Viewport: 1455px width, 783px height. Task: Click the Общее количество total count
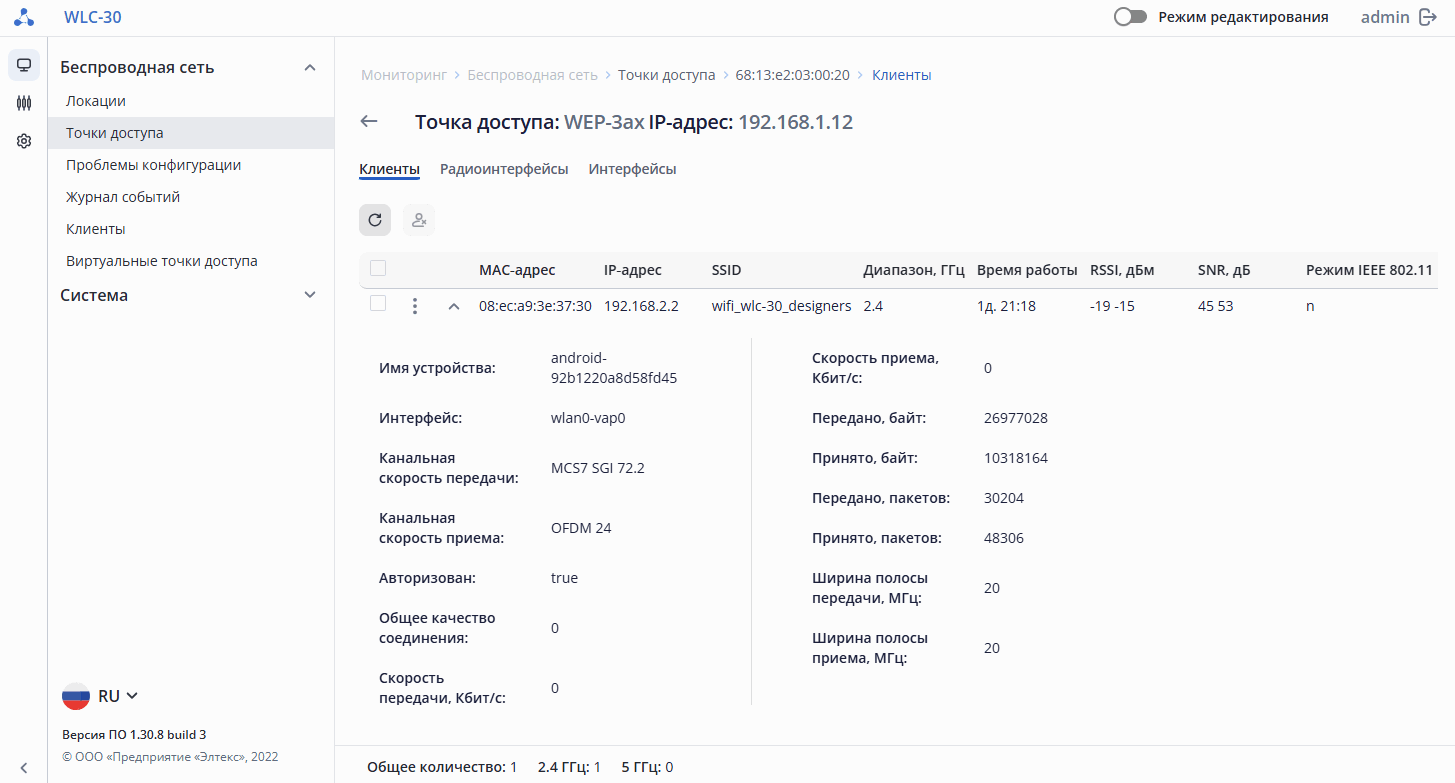point(442,767)
